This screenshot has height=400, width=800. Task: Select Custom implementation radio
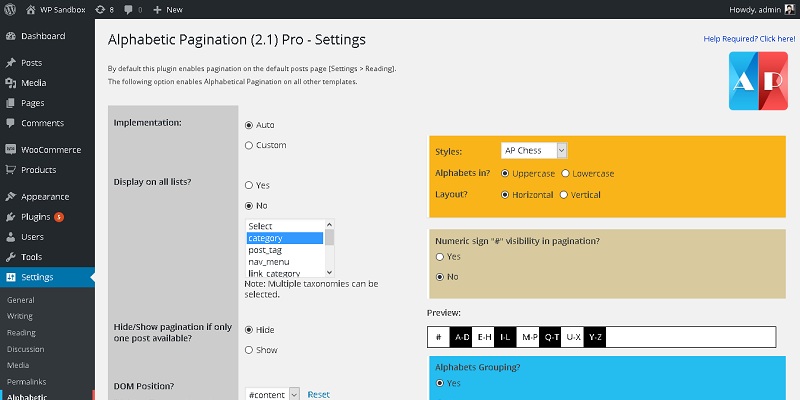[x=249, y=145]
